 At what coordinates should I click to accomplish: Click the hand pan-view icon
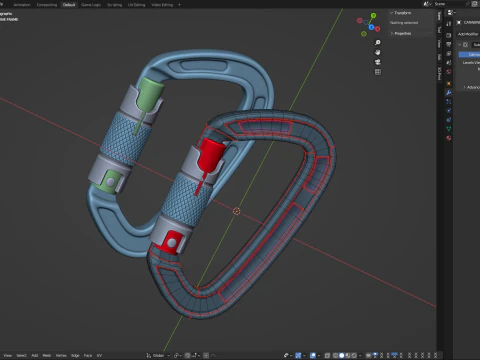coord(378,52)
